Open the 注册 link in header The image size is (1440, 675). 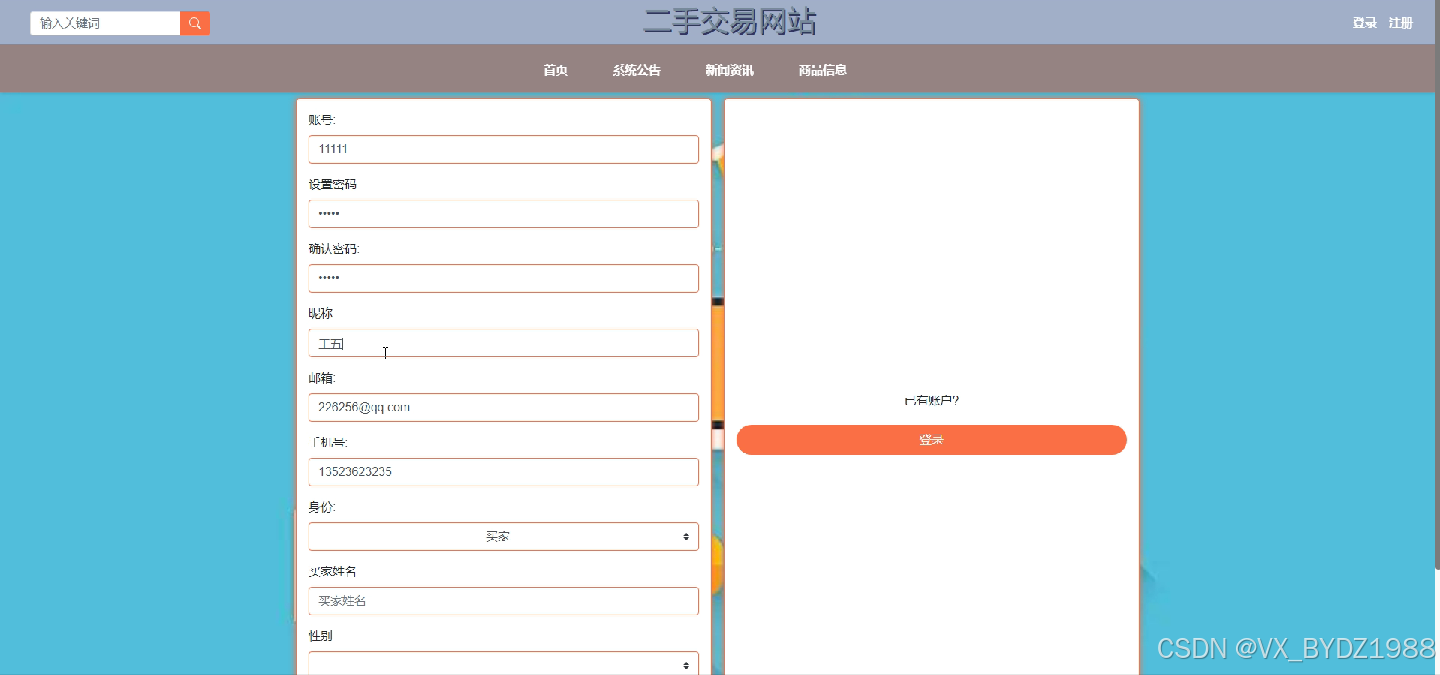tap(1400, 23)
